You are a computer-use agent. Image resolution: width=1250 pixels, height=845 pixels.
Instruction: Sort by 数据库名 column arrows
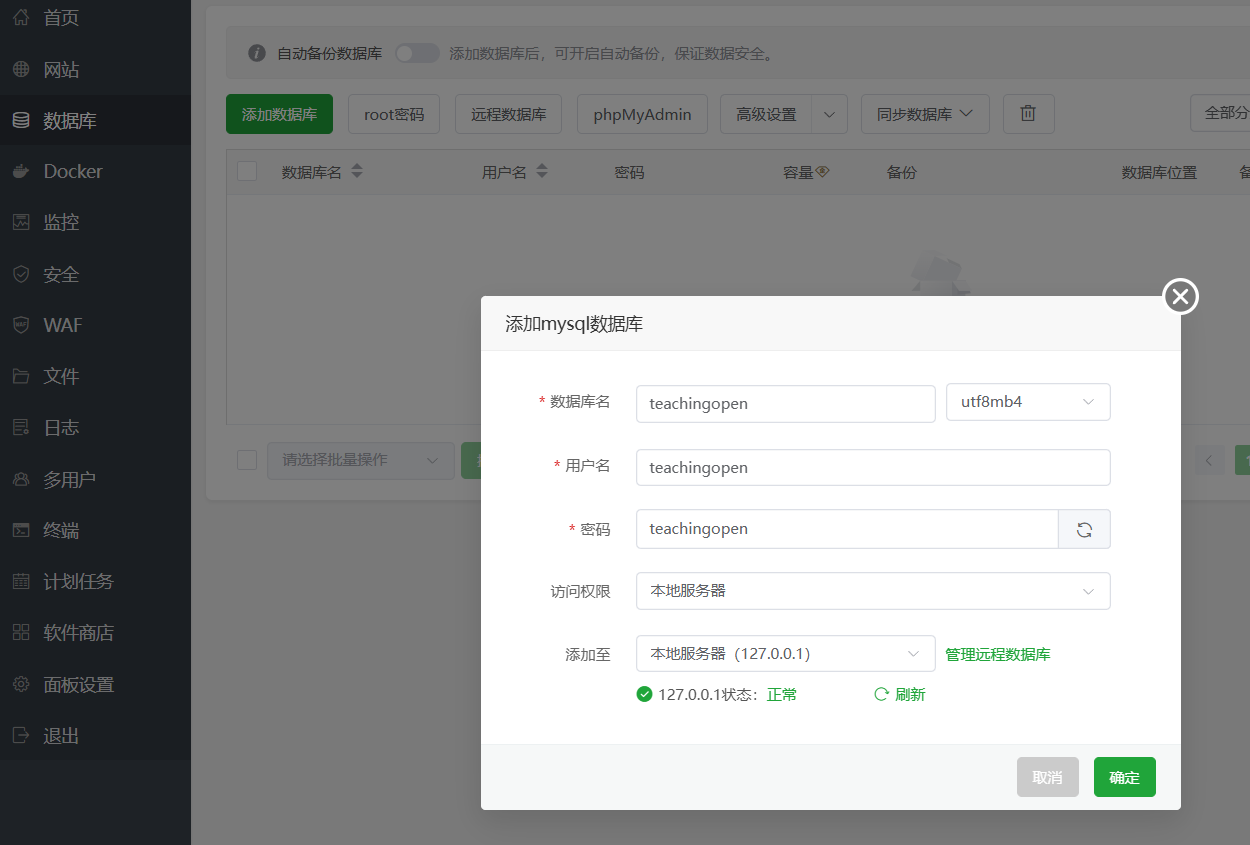coord(357,172)
